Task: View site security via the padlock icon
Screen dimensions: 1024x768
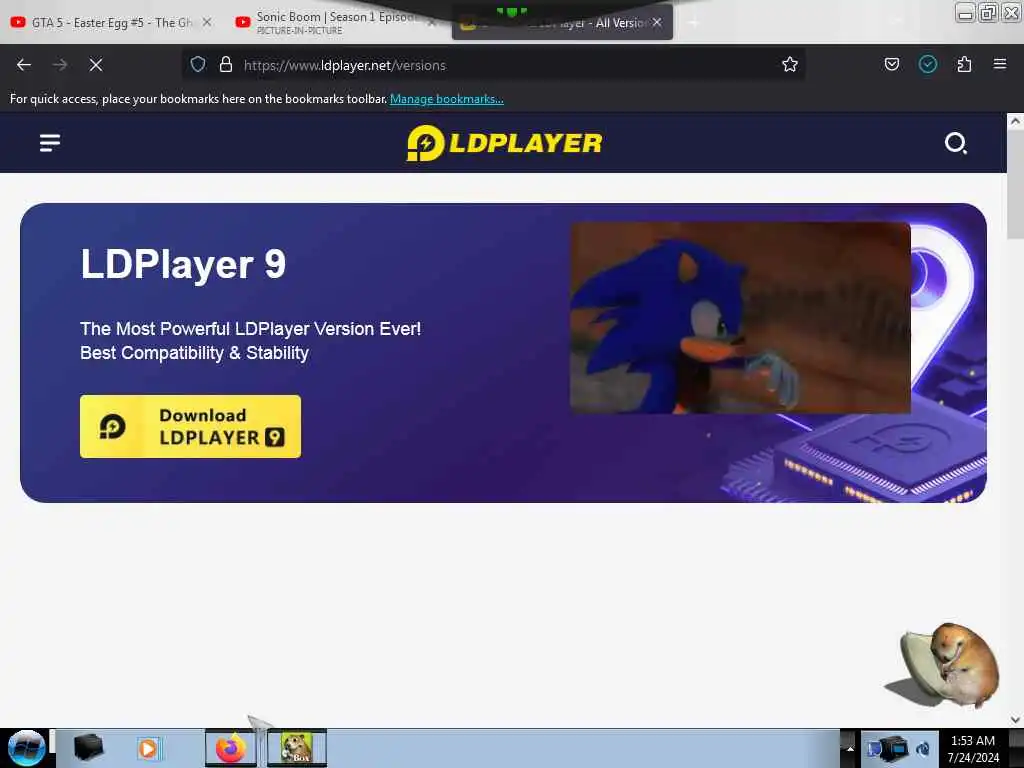Action: [x=226, y=64]
